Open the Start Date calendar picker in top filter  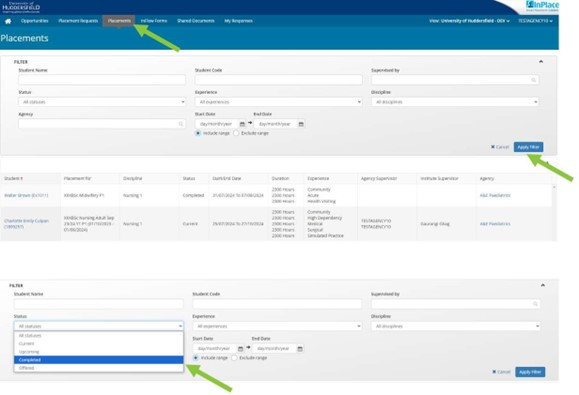[x=242, y=124]
